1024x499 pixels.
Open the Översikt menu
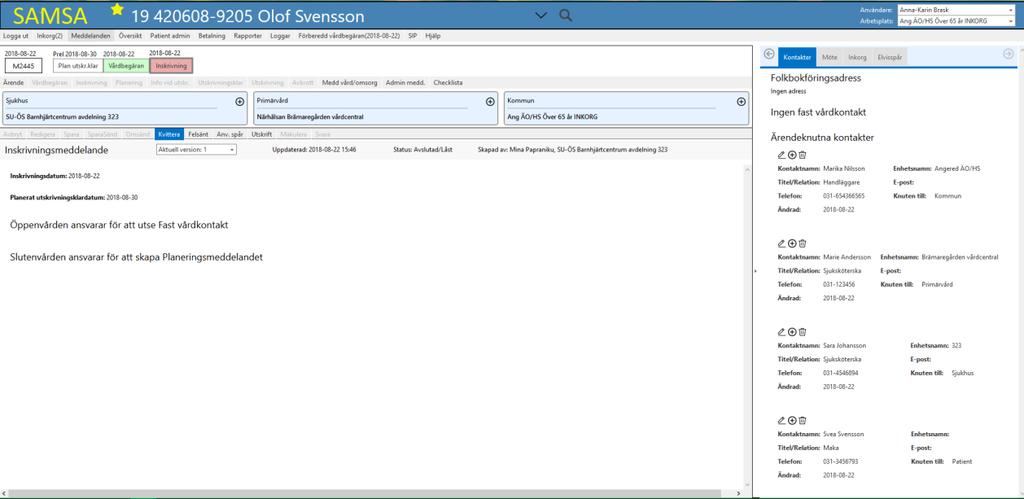[130, 36]
